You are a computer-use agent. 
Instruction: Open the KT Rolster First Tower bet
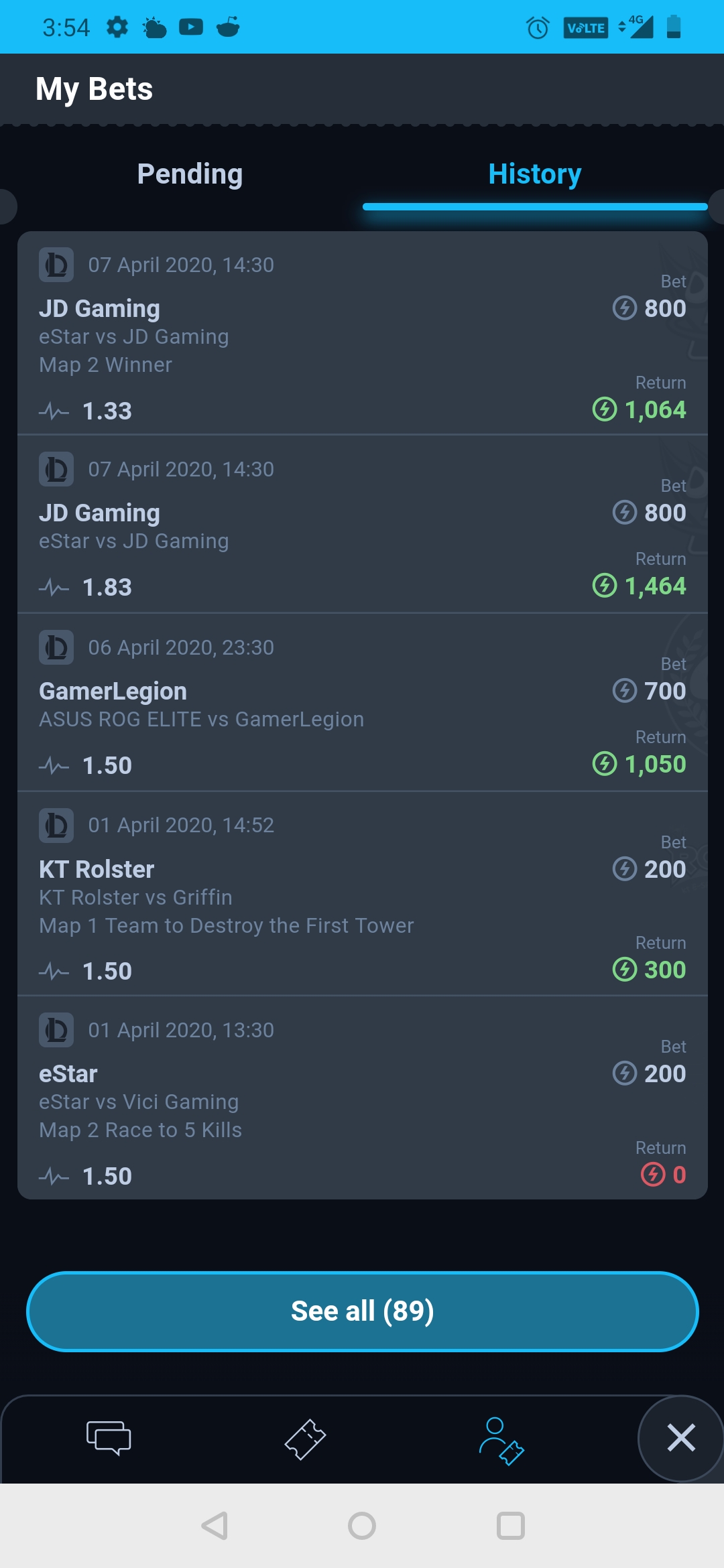[363, 893]
